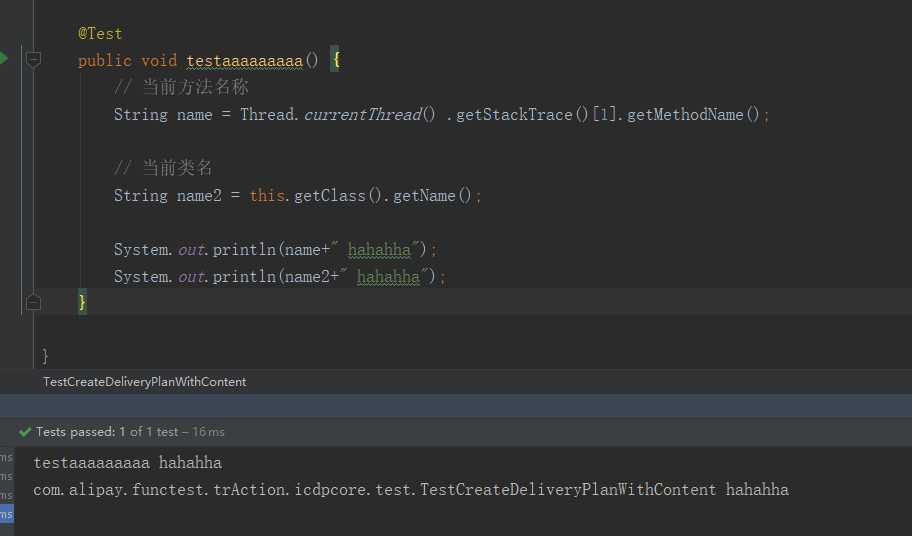Click the fold end marker beside closing brace

coord(33,302)
